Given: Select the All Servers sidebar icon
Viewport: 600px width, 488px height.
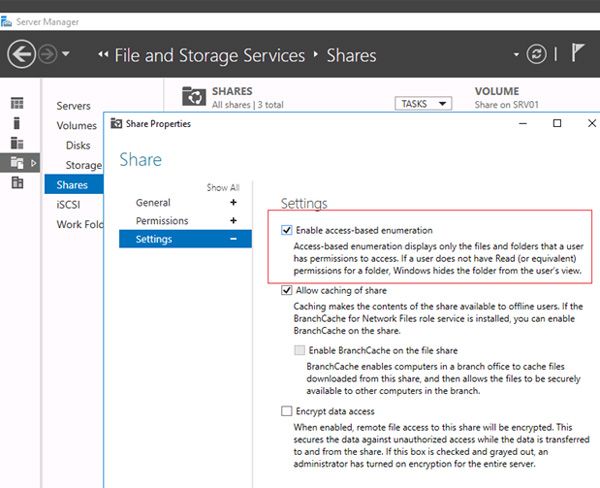Looking at the screenshot, I should pos(17,143).
